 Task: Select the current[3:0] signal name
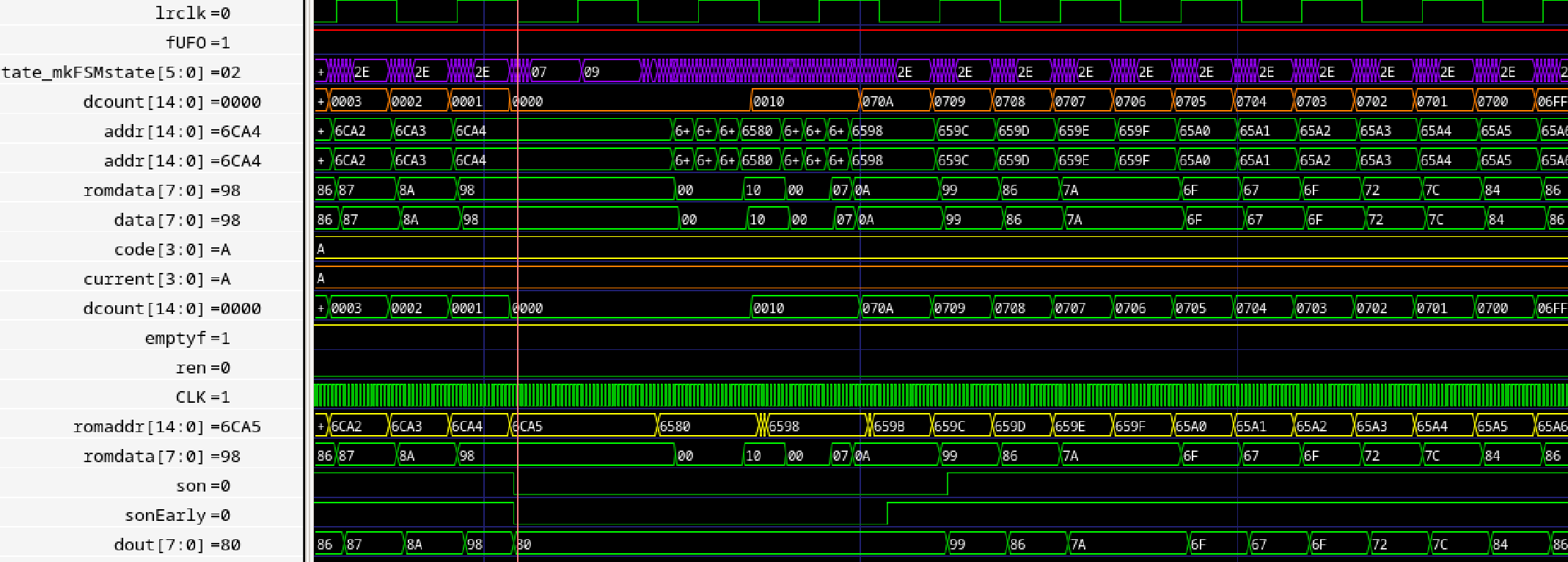pos(146,279)
